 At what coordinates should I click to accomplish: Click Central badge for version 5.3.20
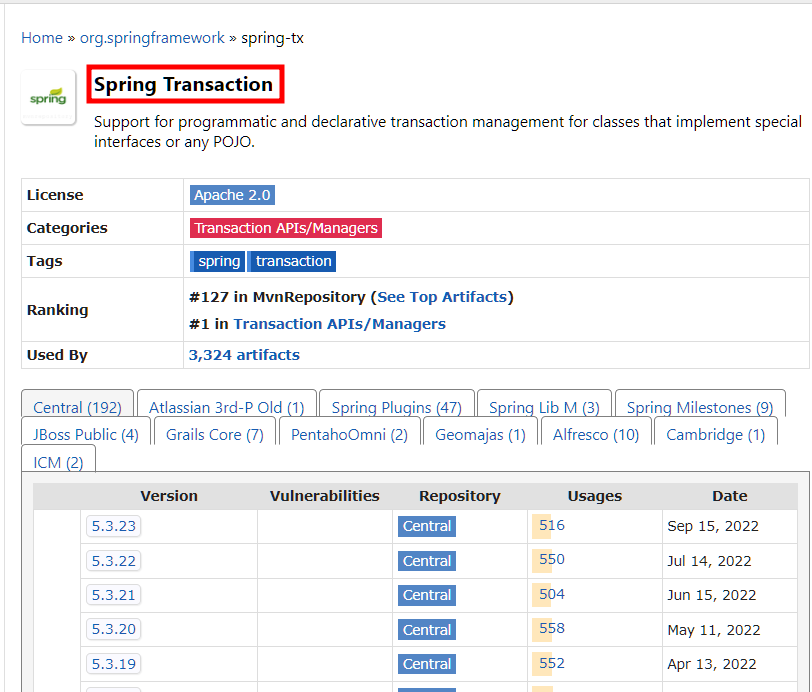tap(427, 630)
